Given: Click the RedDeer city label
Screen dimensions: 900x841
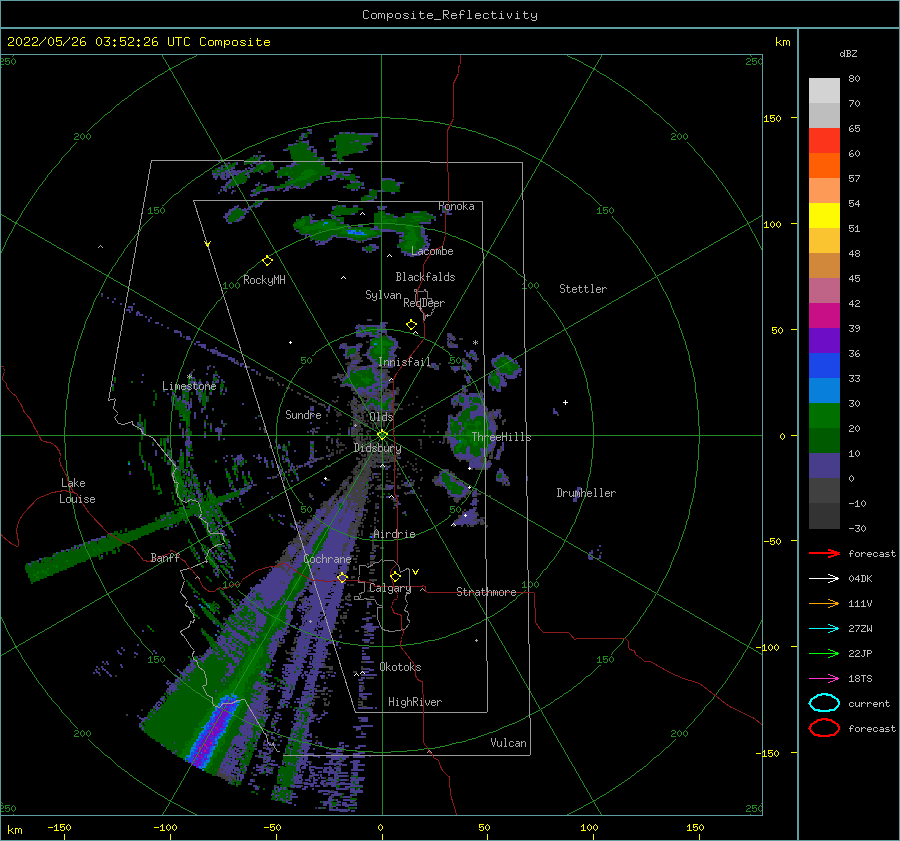Looking at the screenshot, I should point(424,303).
